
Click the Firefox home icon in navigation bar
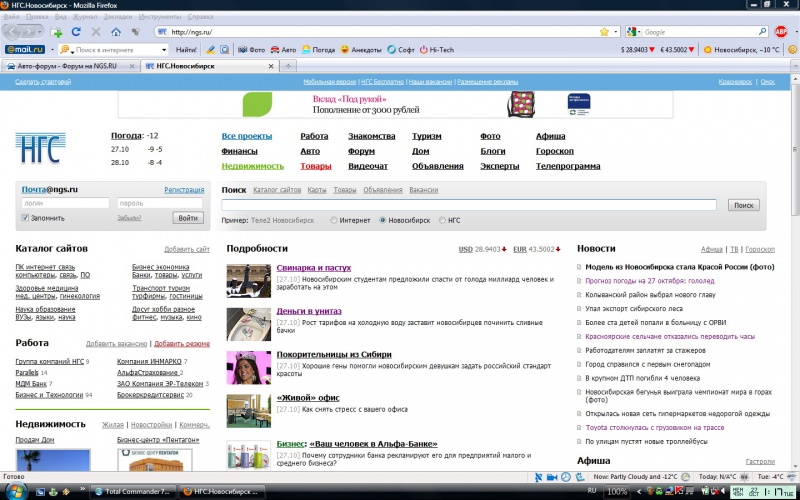click(117, 32)
